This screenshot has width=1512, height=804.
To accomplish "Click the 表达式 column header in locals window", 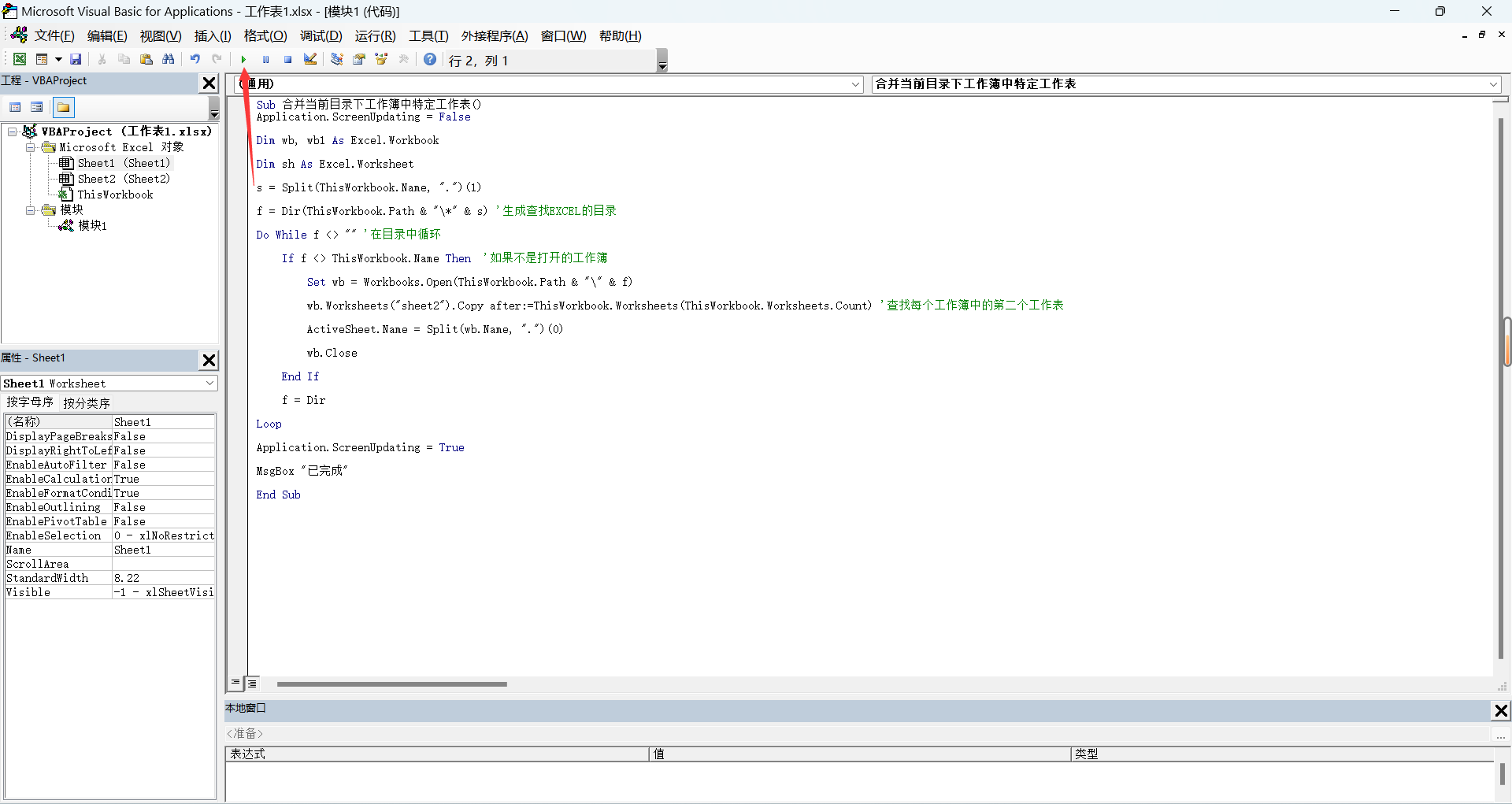I will tap(437, 754).
